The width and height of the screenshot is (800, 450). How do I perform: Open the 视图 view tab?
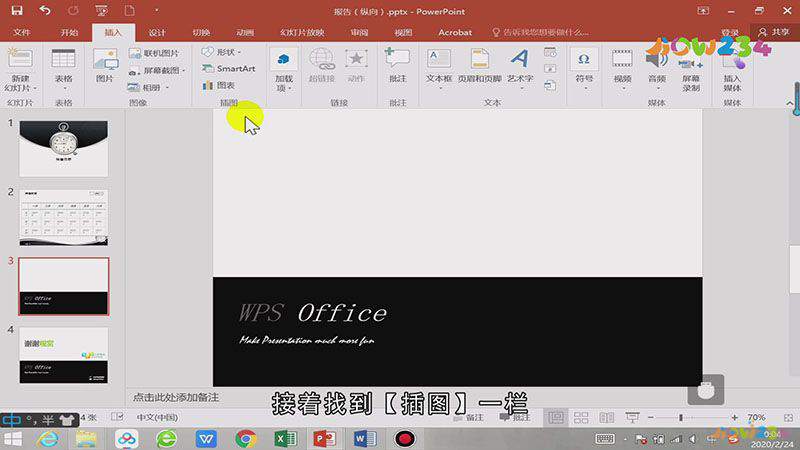click(403, 32)
